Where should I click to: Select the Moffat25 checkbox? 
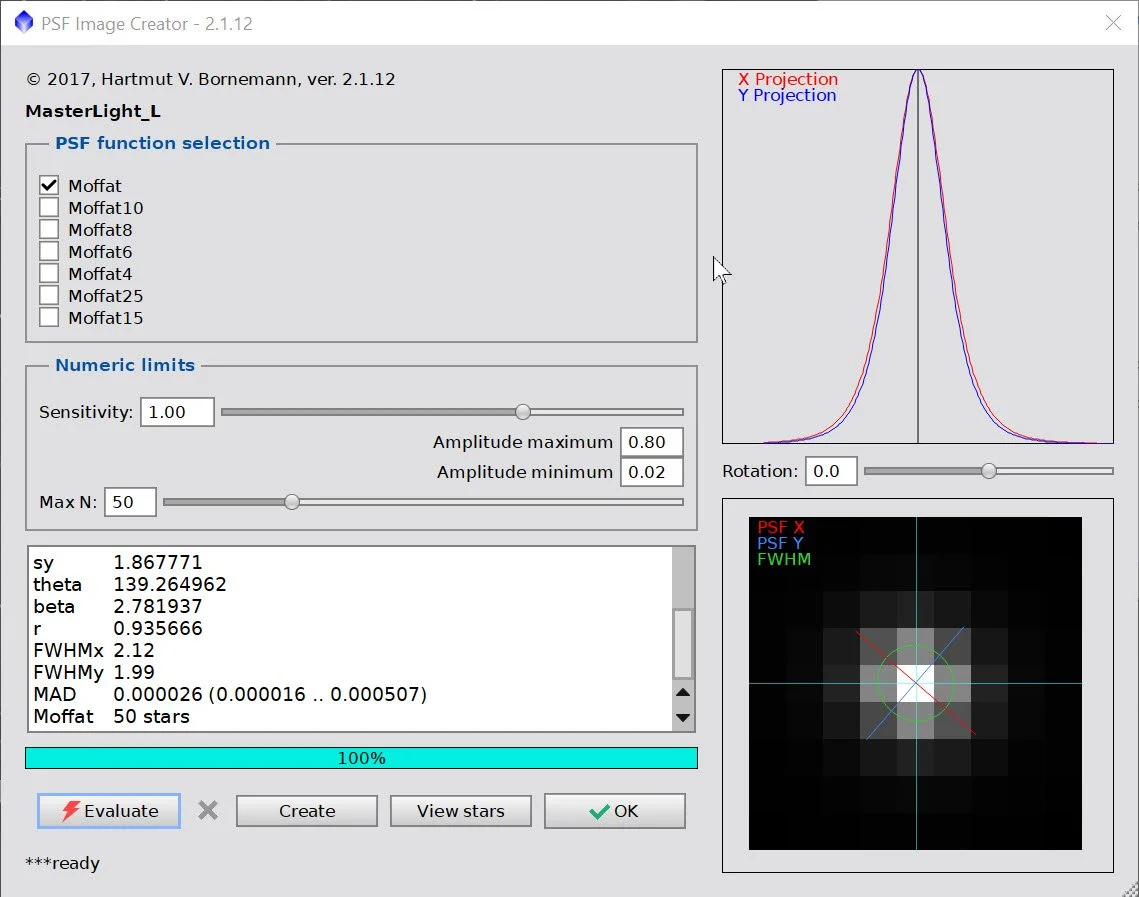[x=49, y=295]
